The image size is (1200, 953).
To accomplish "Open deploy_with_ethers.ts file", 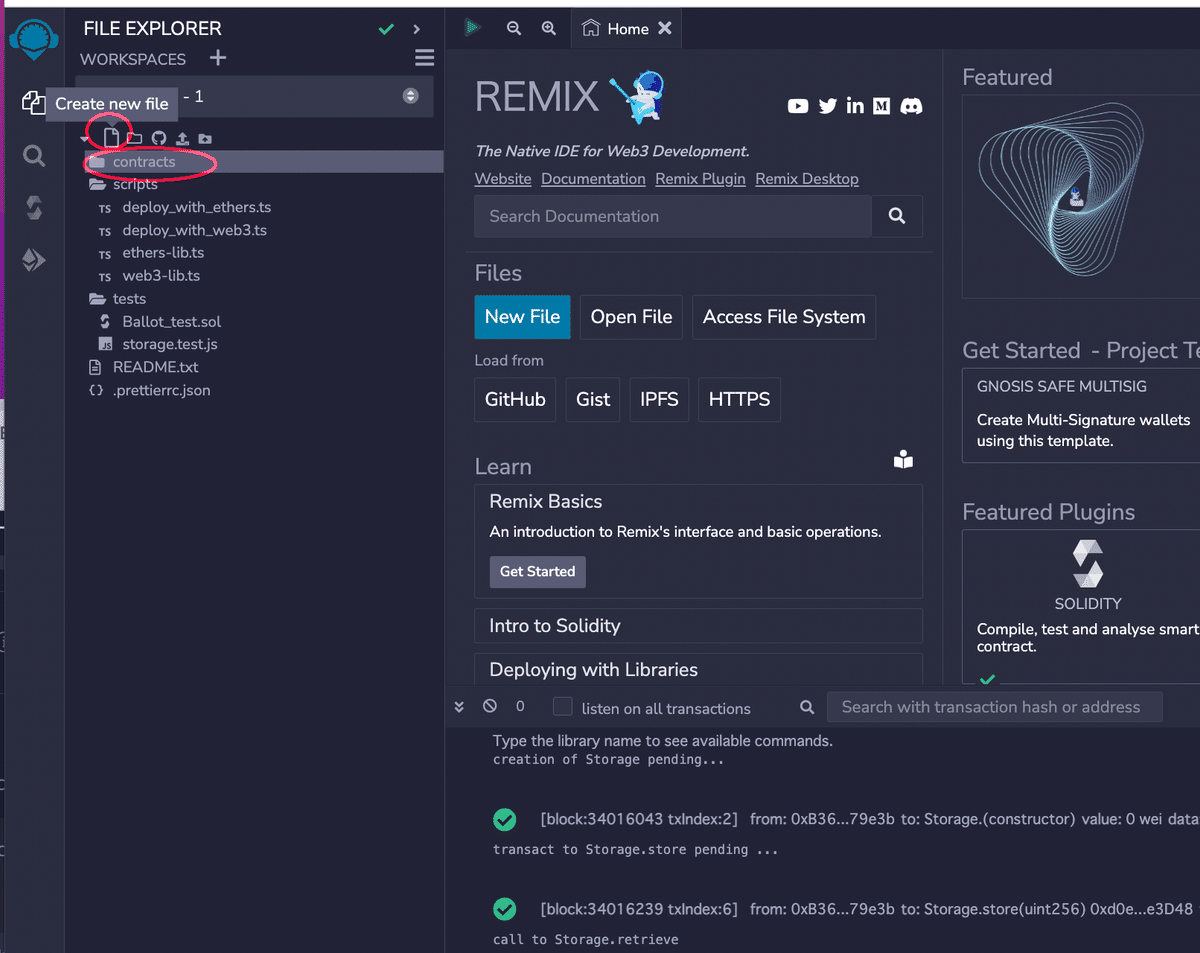I will (196, 207).
